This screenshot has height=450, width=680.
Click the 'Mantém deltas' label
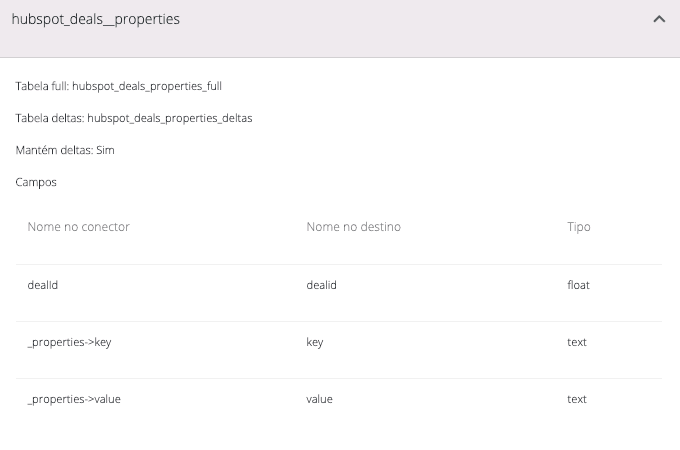(x=52, y=151)
